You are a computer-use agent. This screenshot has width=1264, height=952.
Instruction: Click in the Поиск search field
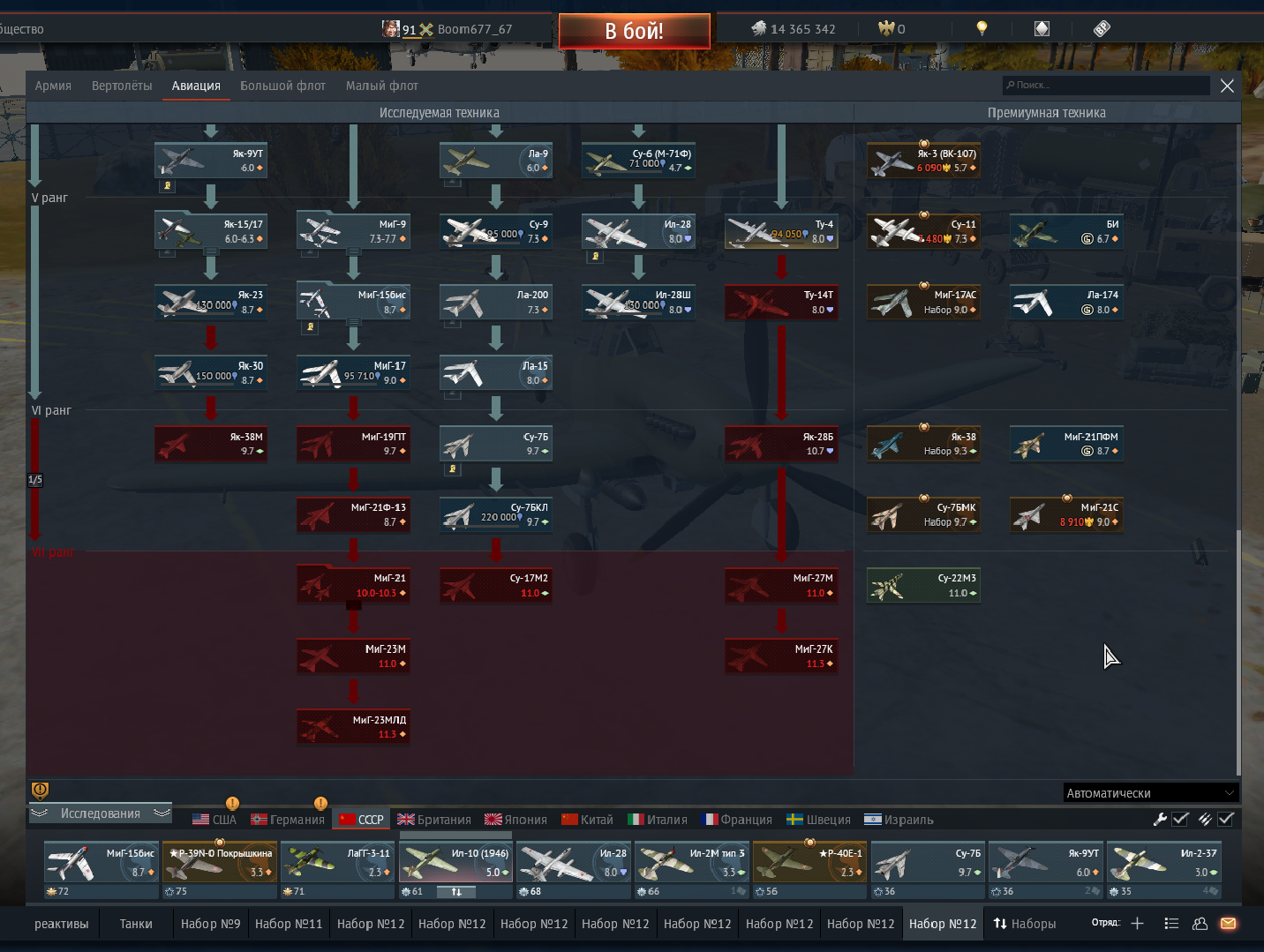(x=1107, y=85)
